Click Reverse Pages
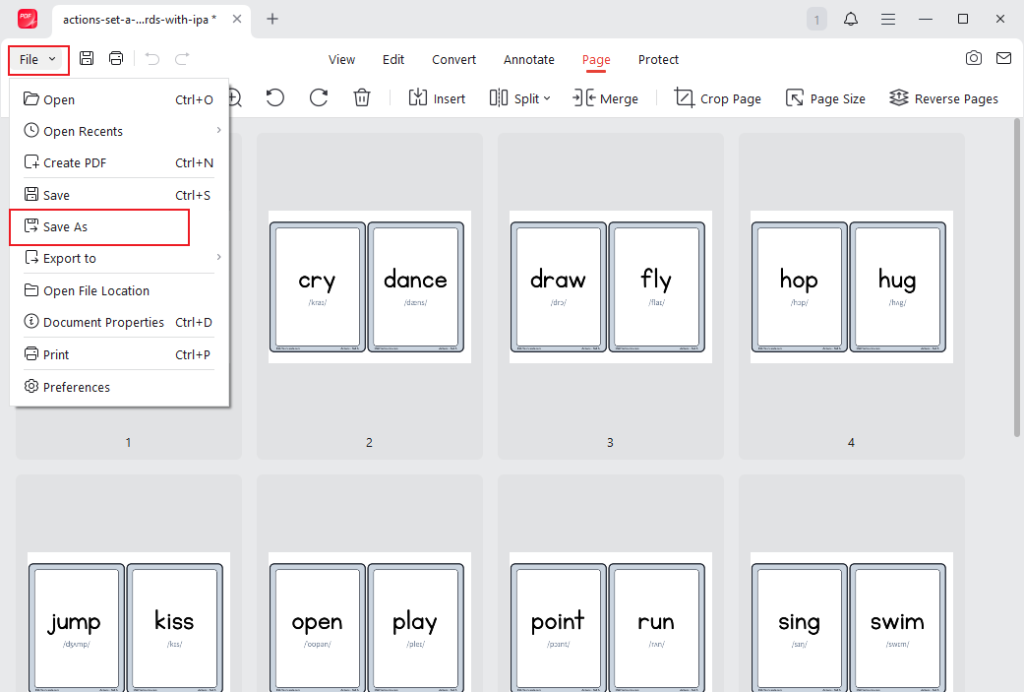 (x=944, y=98)
